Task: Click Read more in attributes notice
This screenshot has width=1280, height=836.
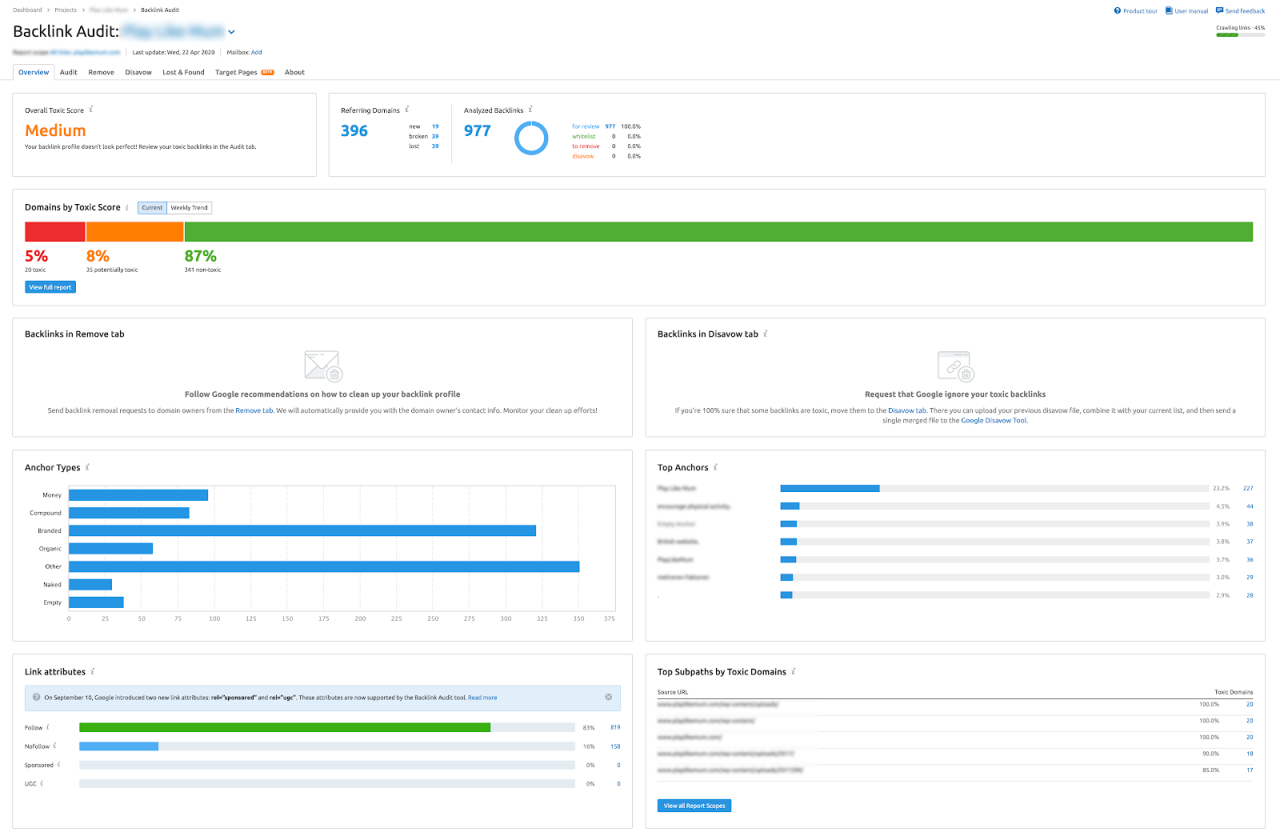Action: (482, 697)
